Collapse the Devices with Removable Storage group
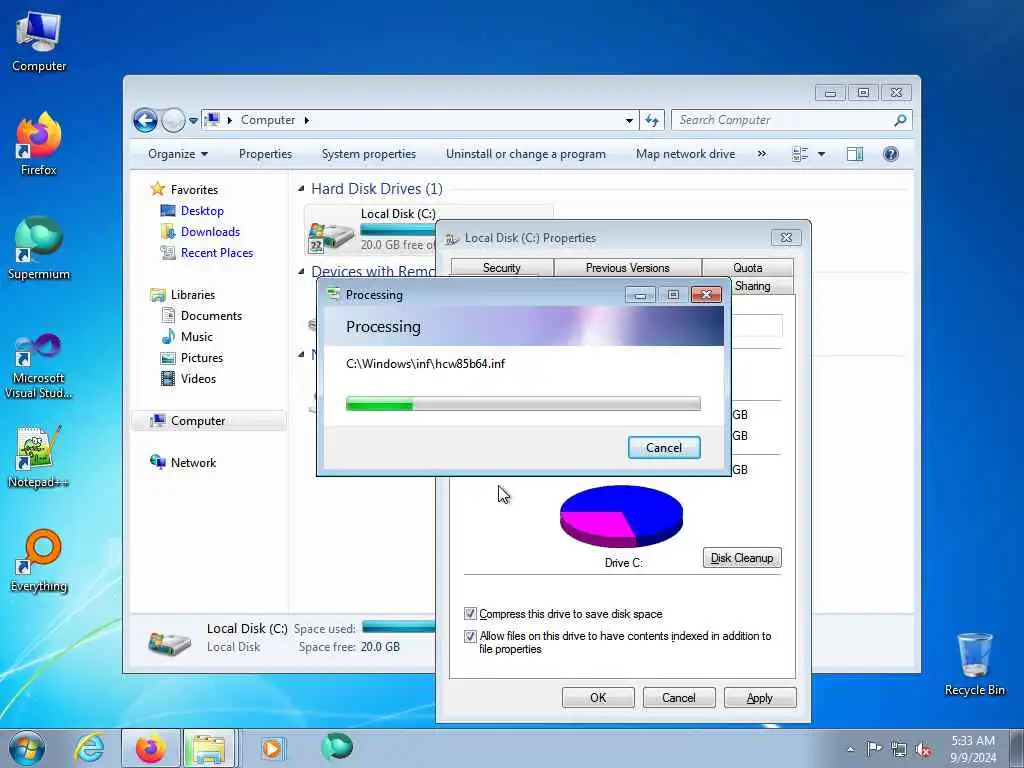 [301, 271]
